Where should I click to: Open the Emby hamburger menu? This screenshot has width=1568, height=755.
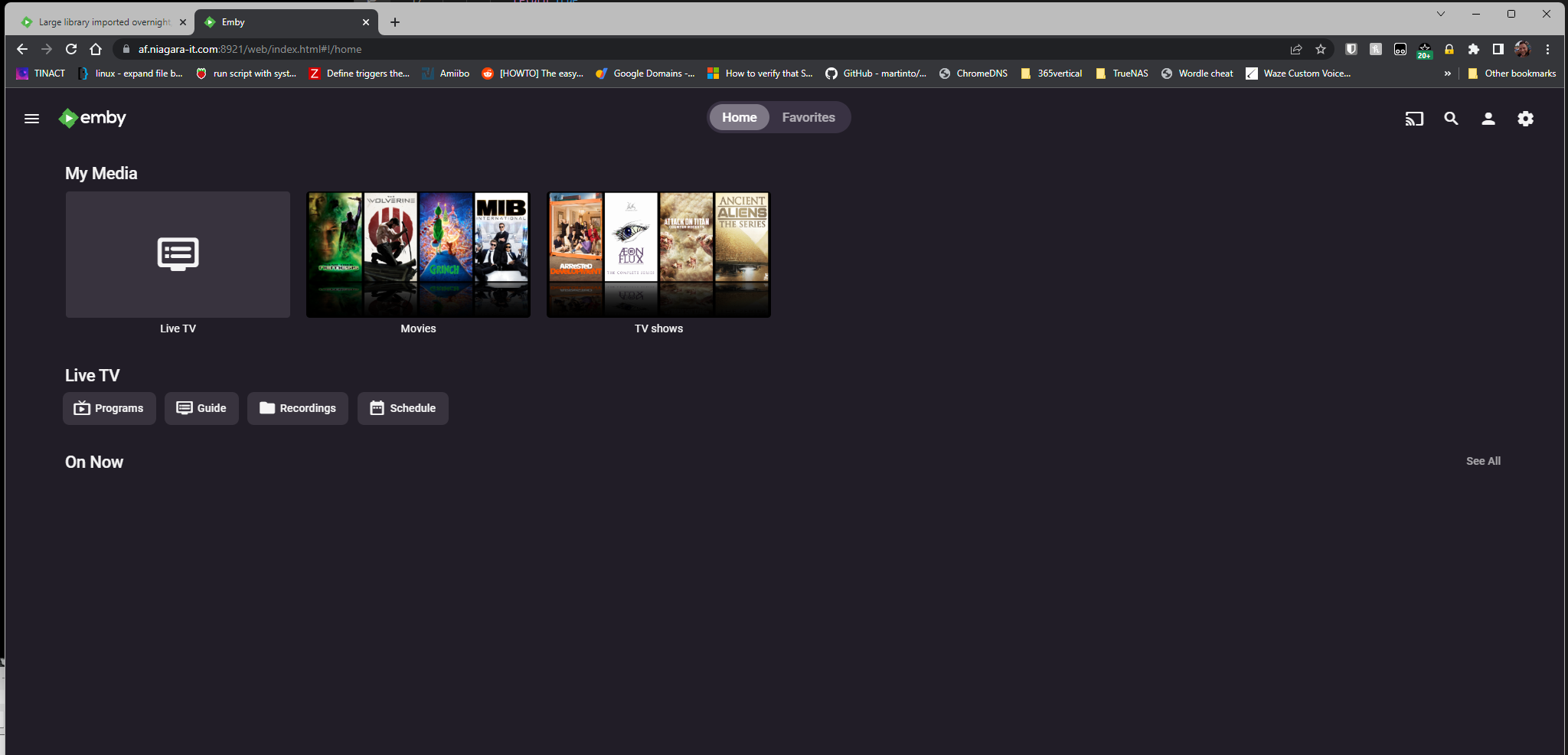tap(31, 119)
